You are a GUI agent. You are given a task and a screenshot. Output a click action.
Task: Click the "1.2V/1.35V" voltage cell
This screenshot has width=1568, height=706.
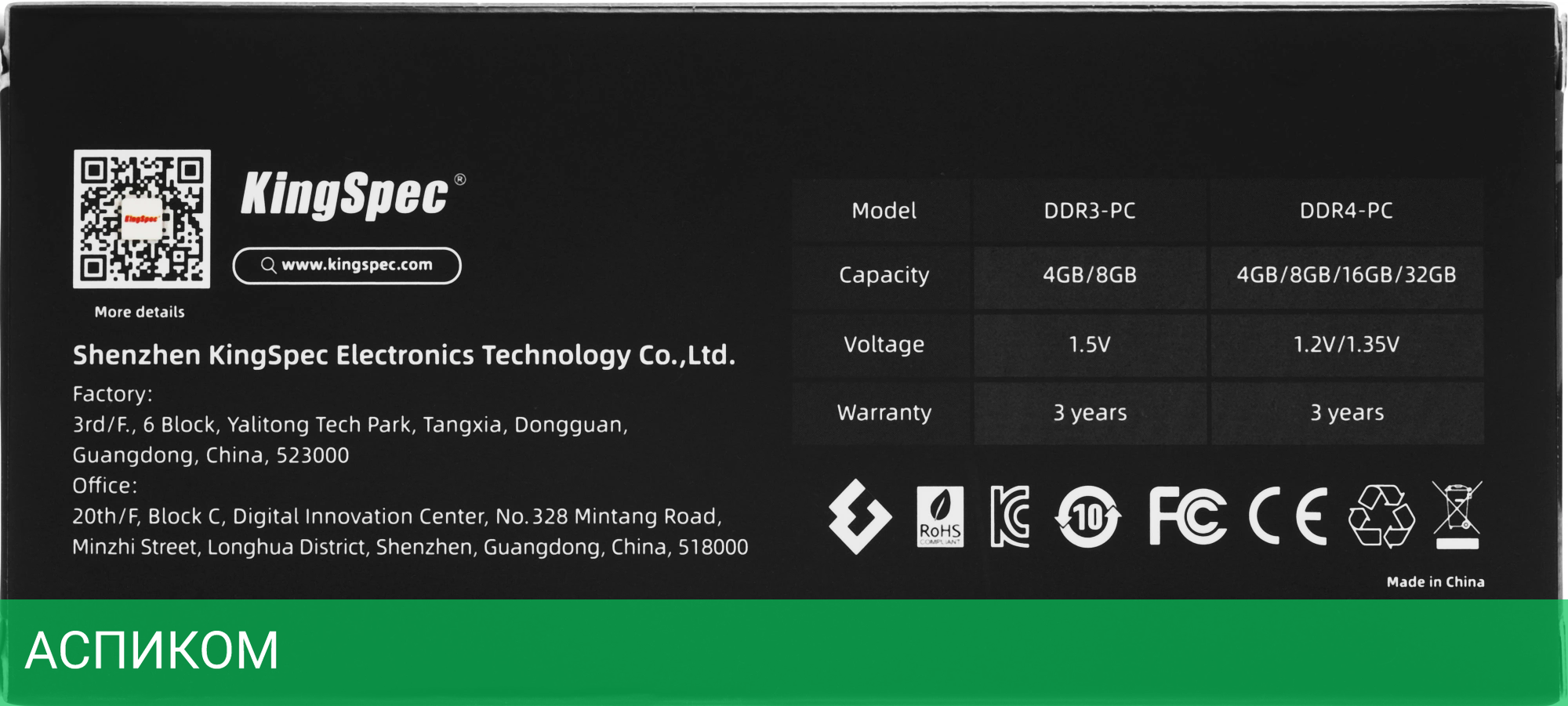(1346, 345)
